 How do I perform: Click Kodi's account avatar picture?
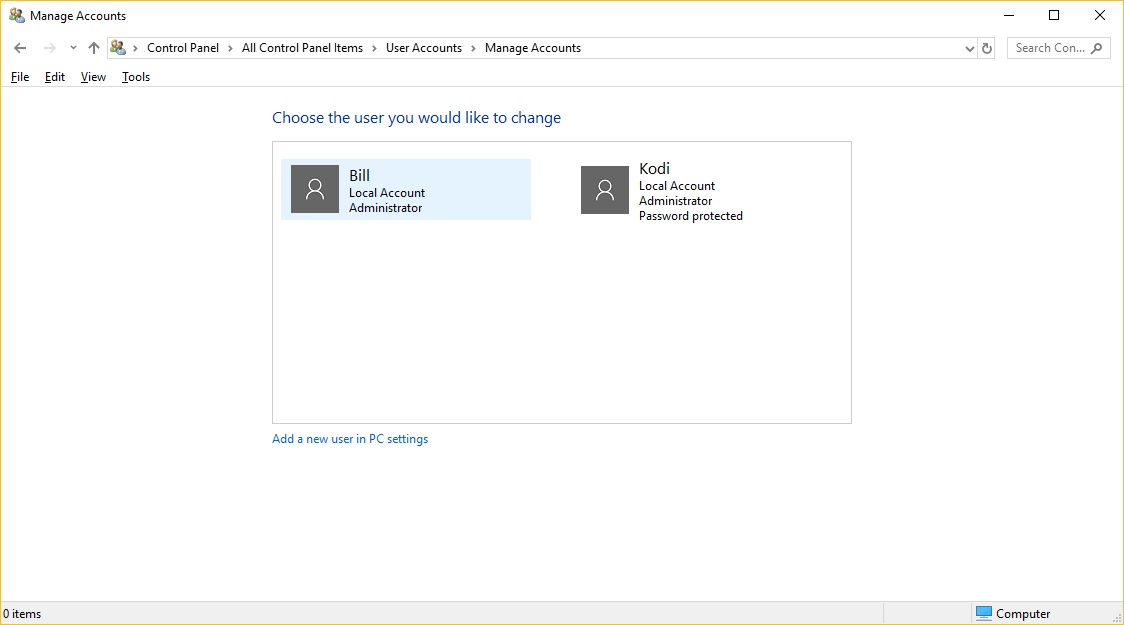(605, 190)
